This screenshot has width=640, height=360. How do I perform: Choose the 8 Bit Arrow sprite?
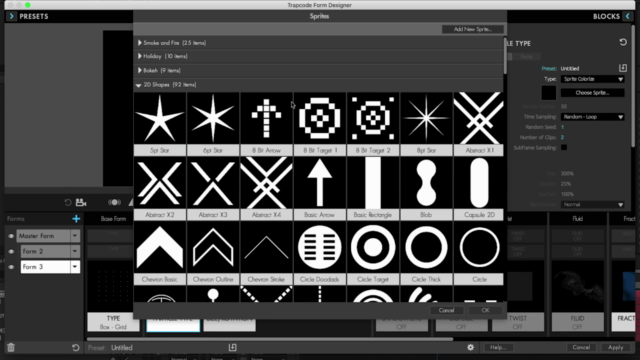point(266,124)
